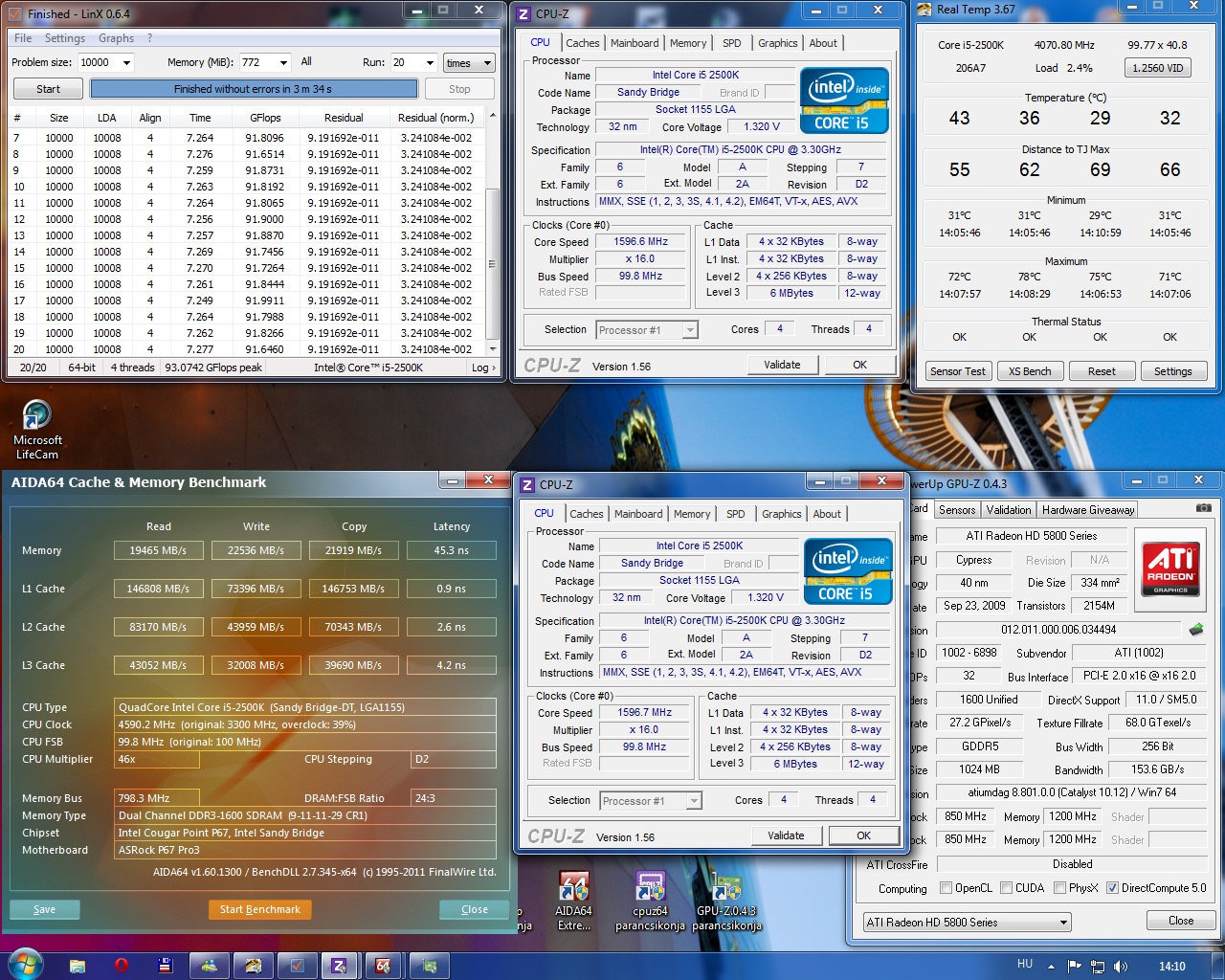The width and height of the screenshot is (1225, 980).
Task: Click the upper CPU-Z window's Z title icon
Action: [523, 13]
